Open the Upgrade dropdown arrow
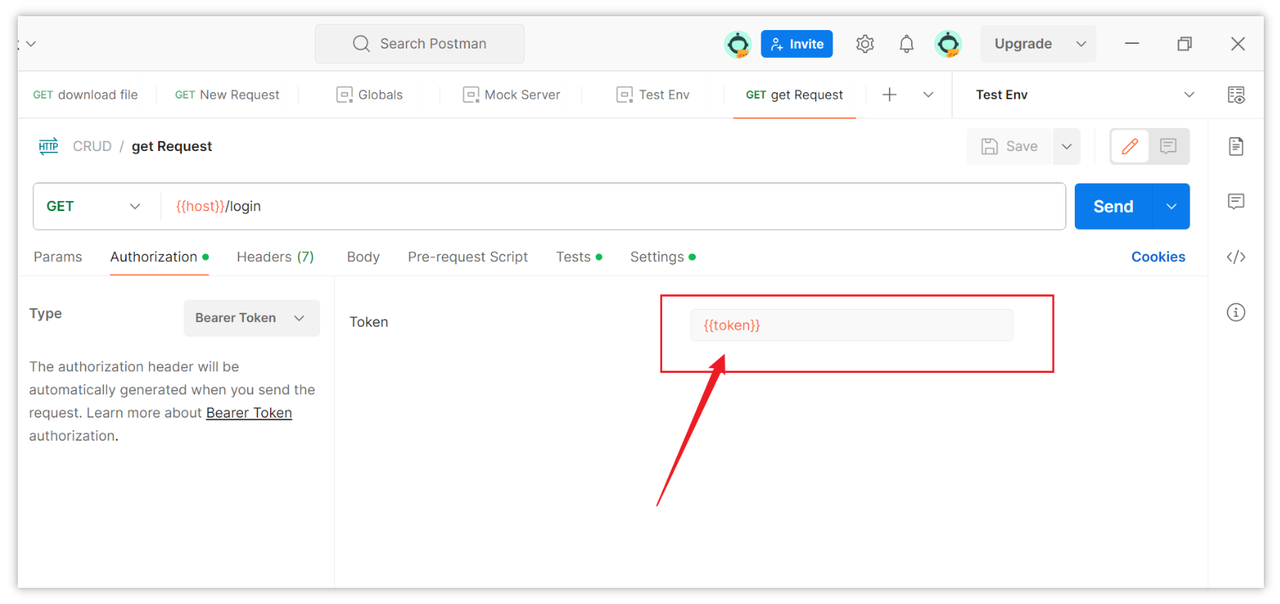The height and width of the screenshot is (604, 1280). 1080,44
